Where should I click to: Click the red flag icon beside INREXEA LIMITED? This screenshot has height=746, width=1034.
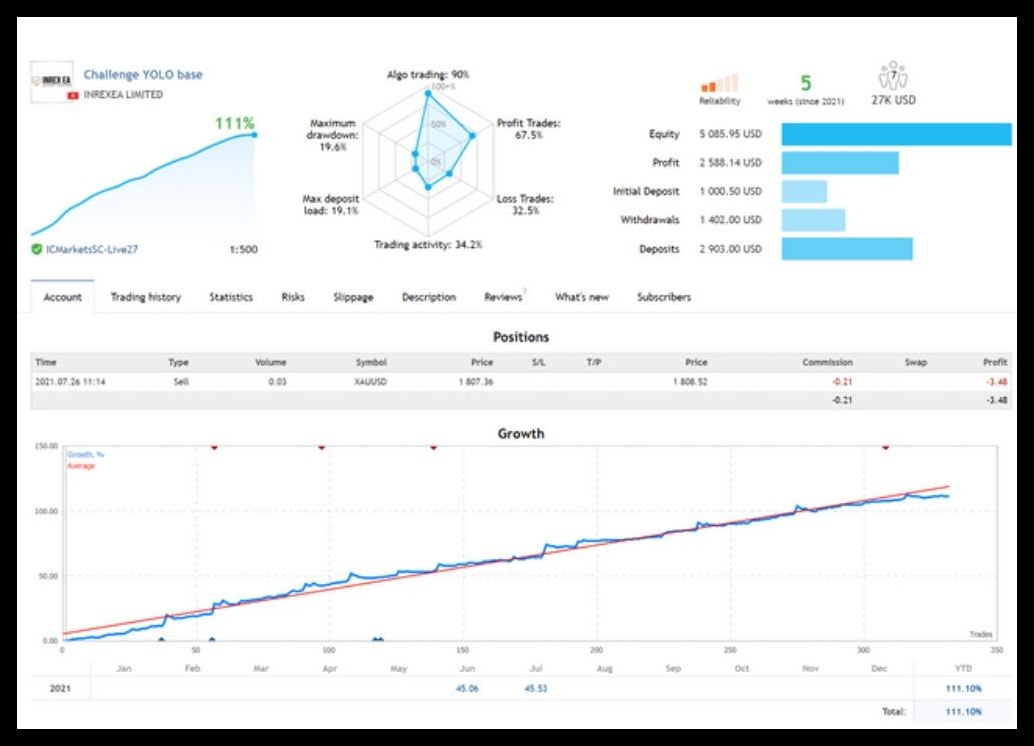[x=71, y=95]
